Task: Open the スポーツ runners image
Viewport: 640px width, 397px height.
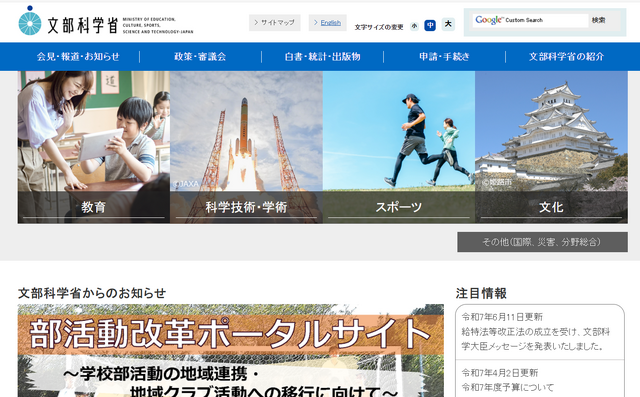Action: [x=399, y=147]
